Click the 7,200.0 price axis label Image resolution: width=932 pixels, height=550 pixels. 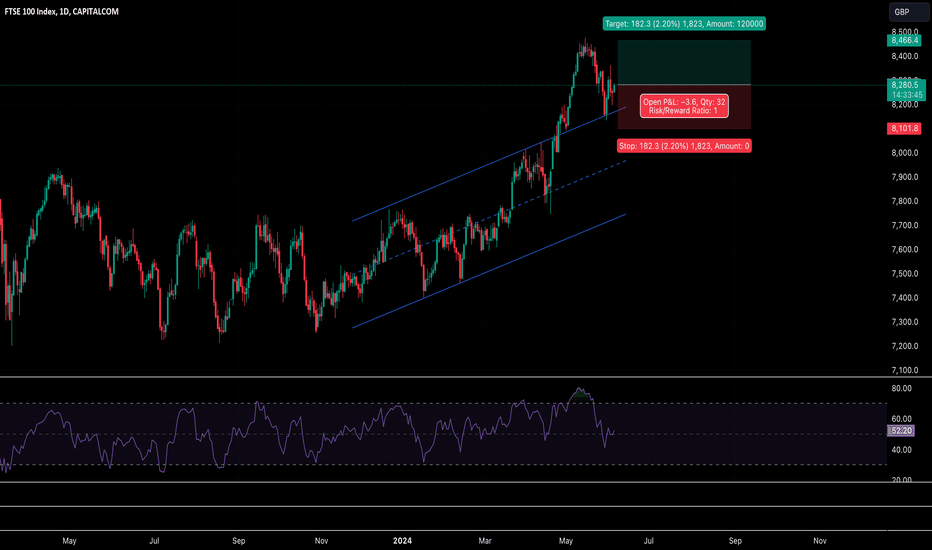(905, 346)
